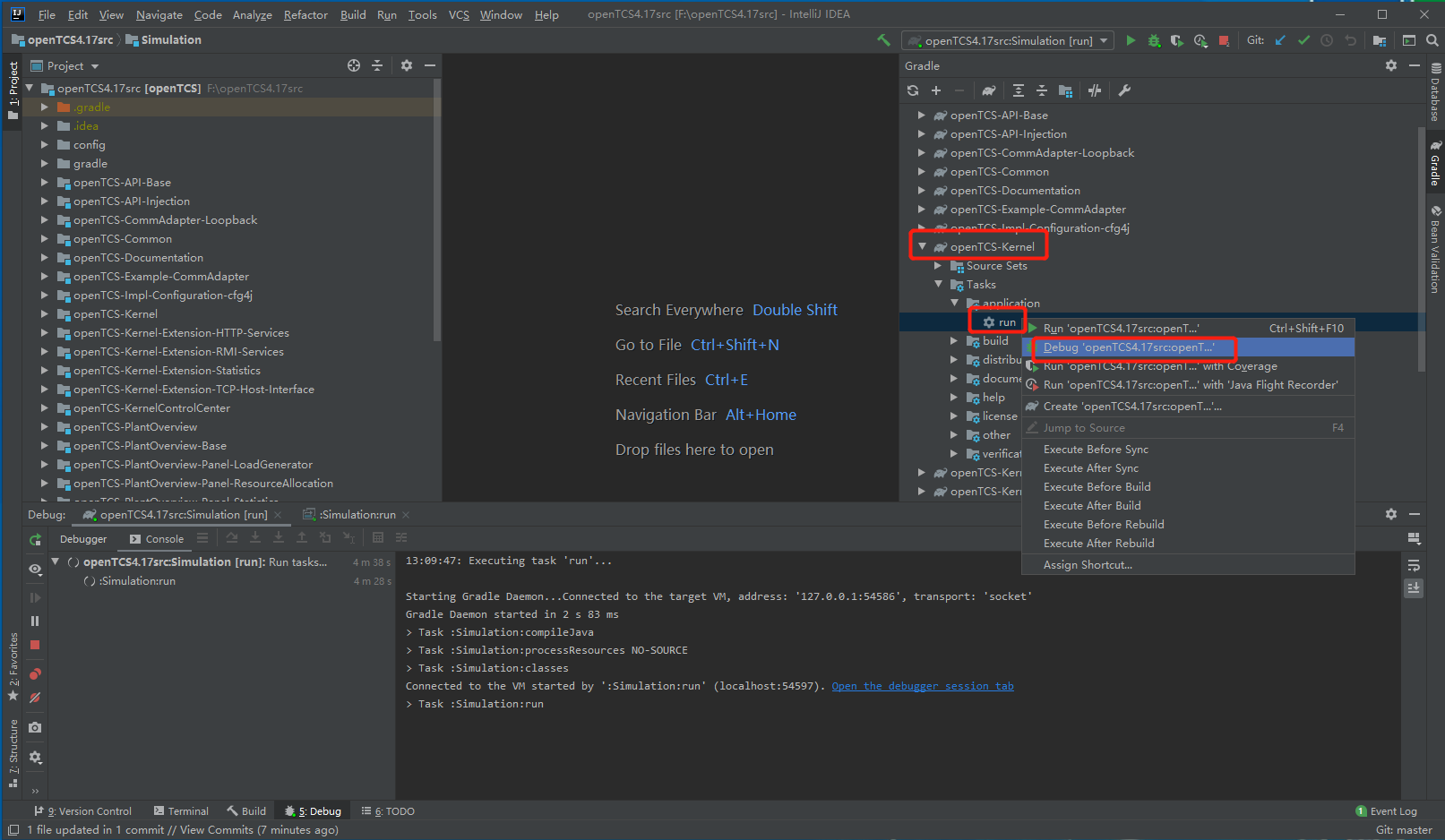Image resolution: width=1445 pixels, height=840 pixels.
Task: Open Project panel gear settings
Action: (x=407, y=65)
